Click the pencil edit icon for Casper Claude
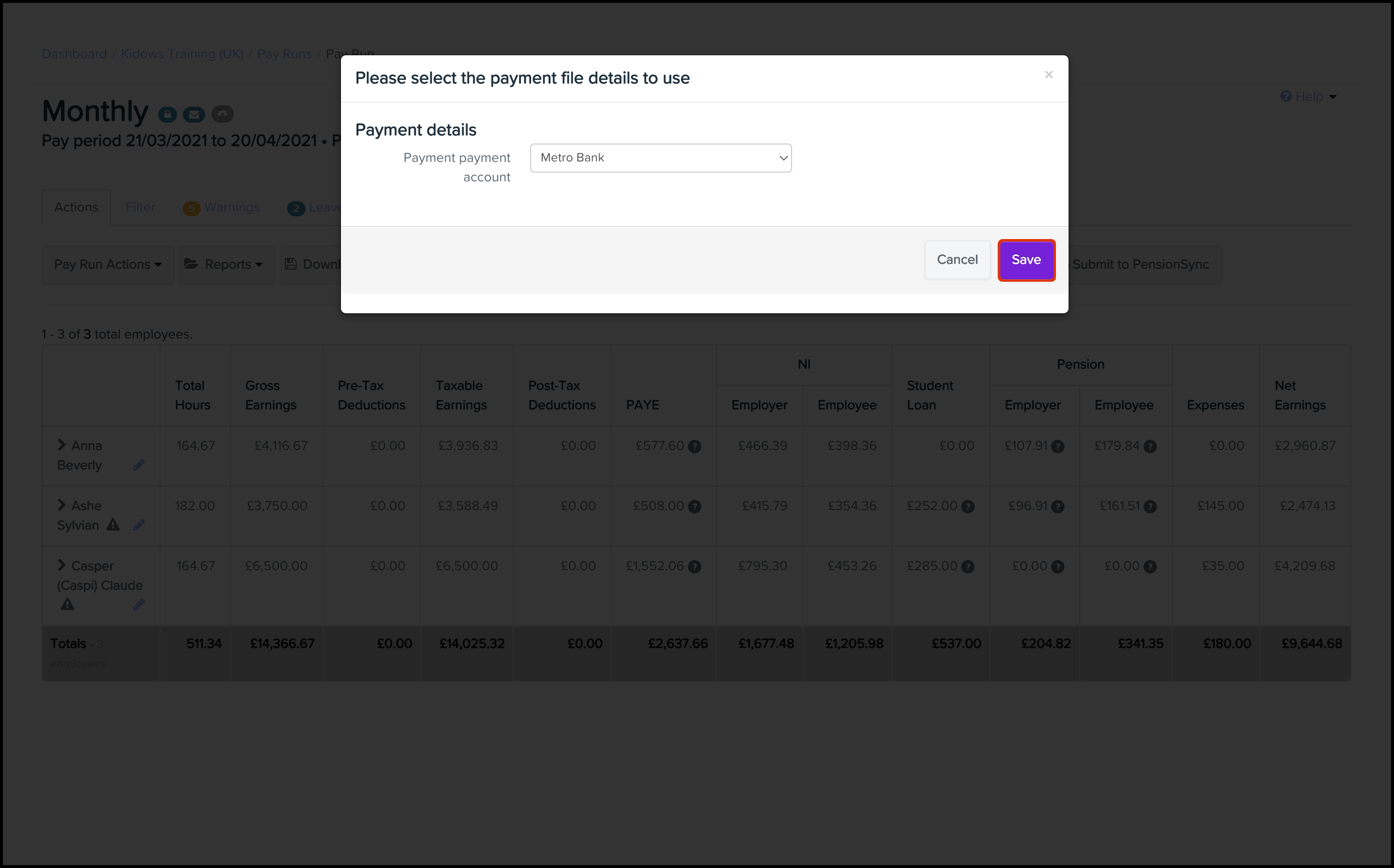 tap(139, 605)
